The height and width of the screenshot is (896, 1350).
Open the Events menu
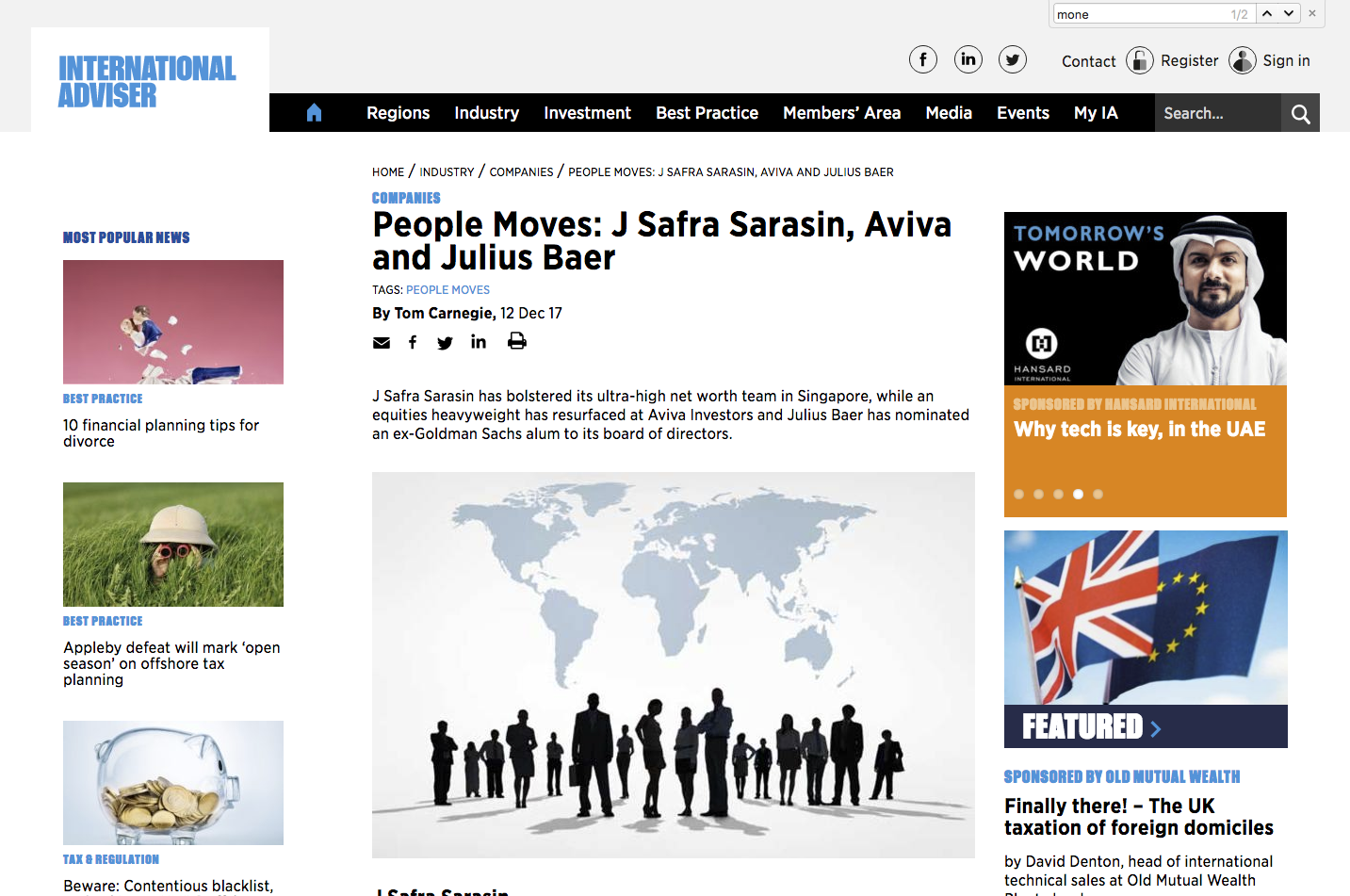tap(1023, 113)
